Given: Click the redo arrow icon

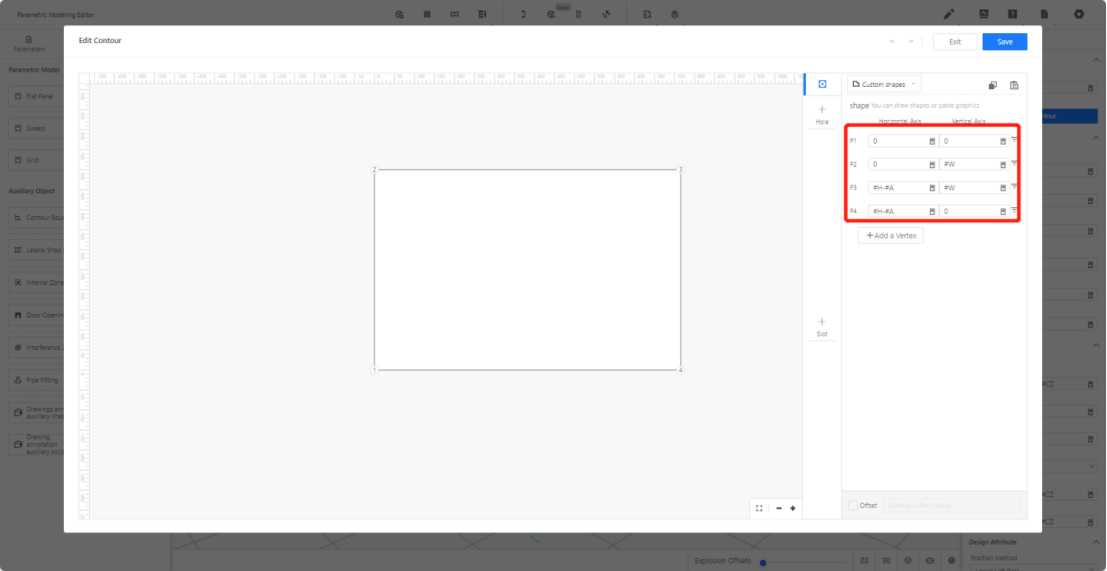Looking at the screenshot, I should point(910,41).
